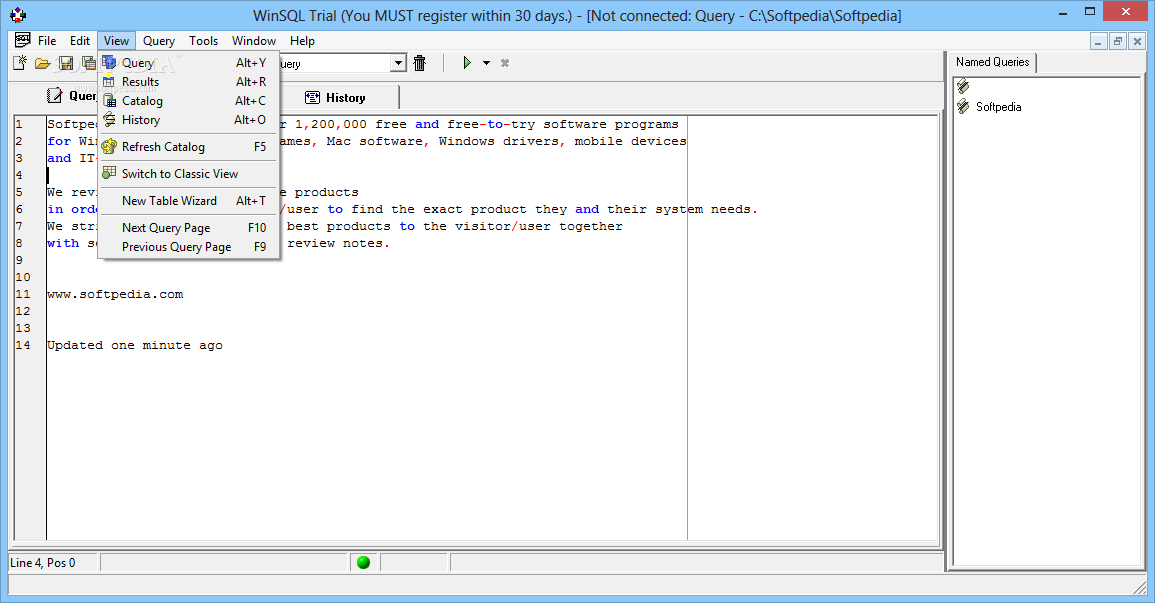
Task: Close the open View menu
Action: pos(116,40)
